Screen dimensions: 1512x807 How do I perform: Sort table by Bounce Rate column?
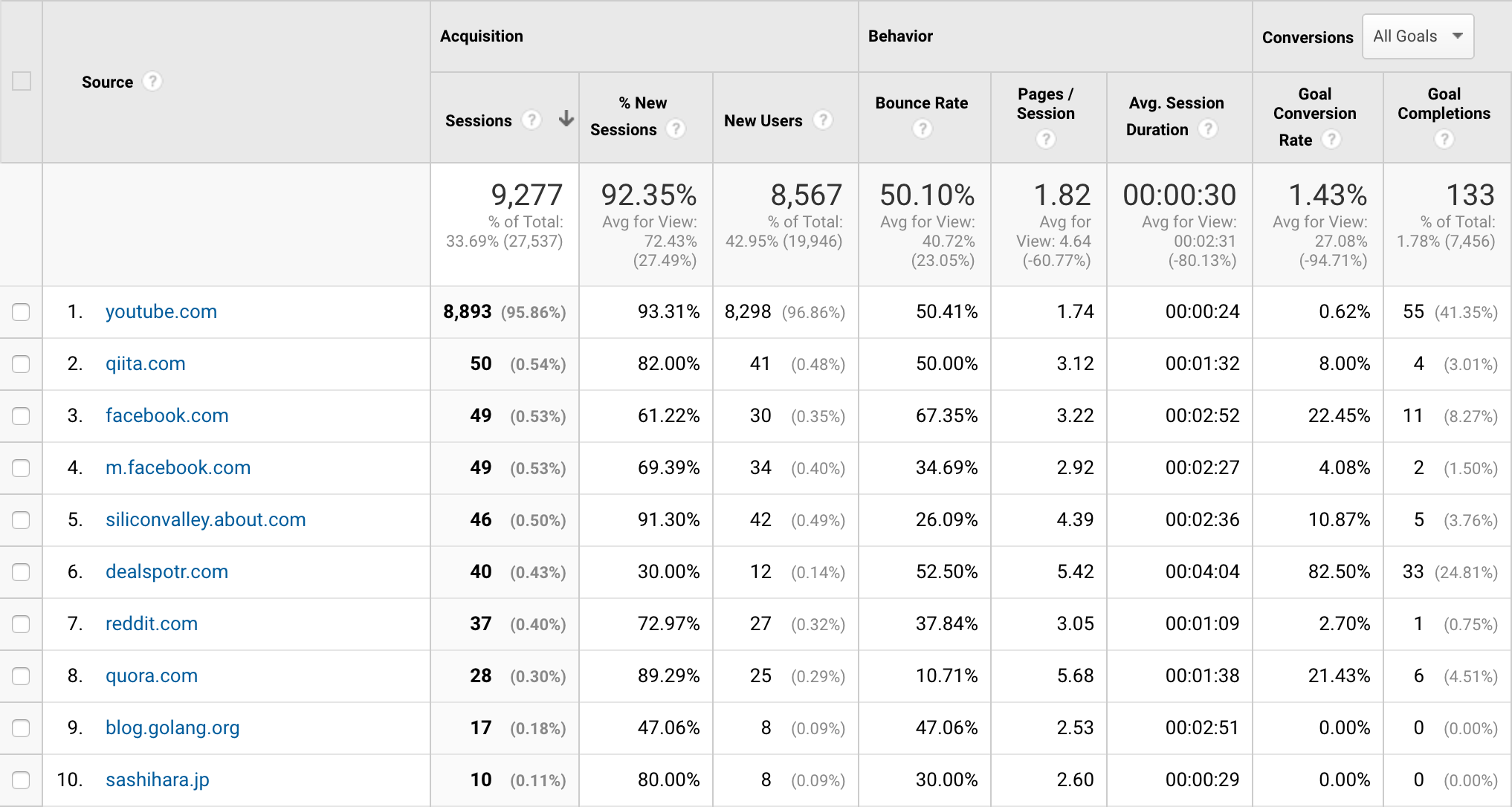click(922, 103)
